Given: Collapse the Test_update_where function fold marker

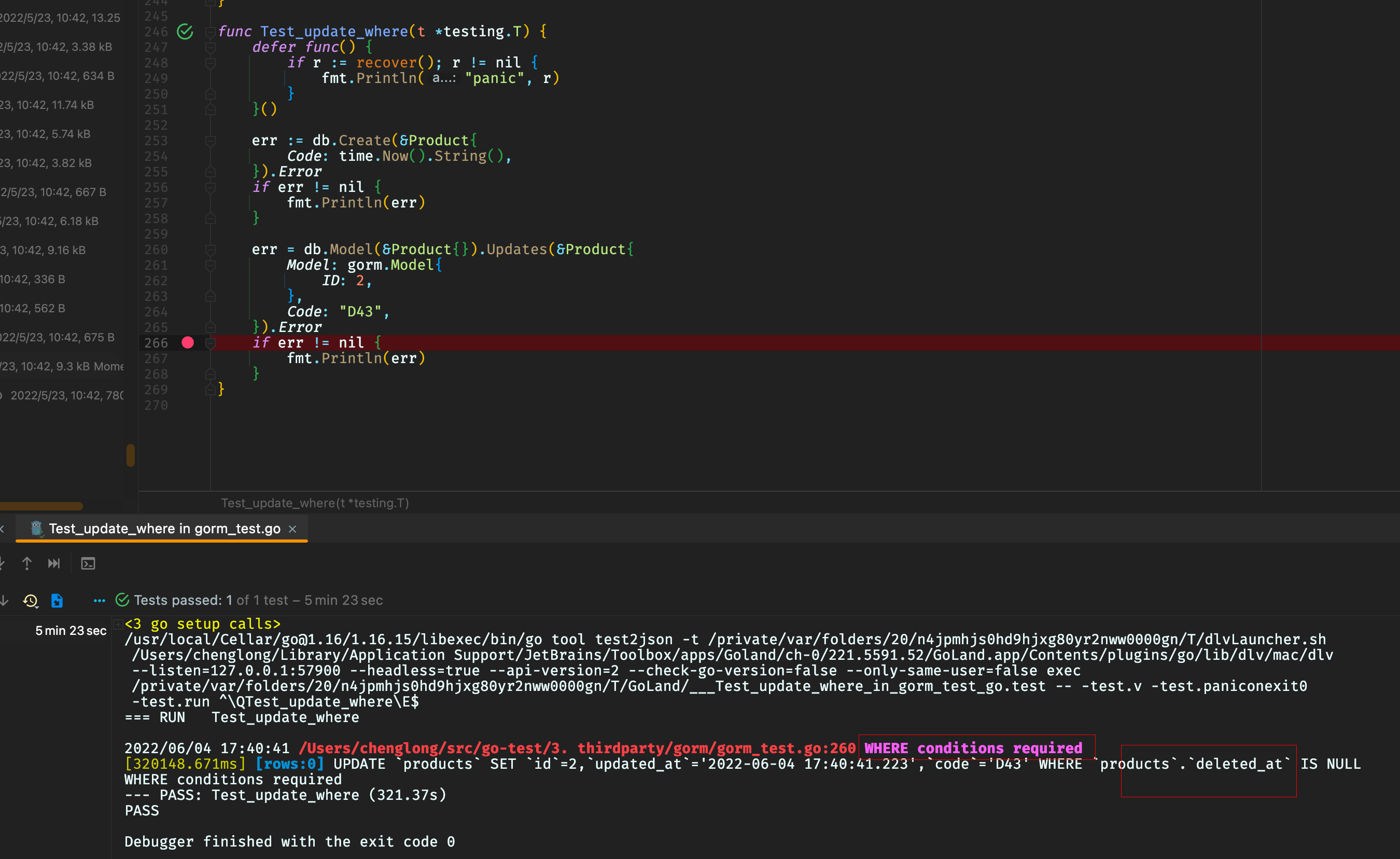Looking at the screenshot, I should (210, 32).
